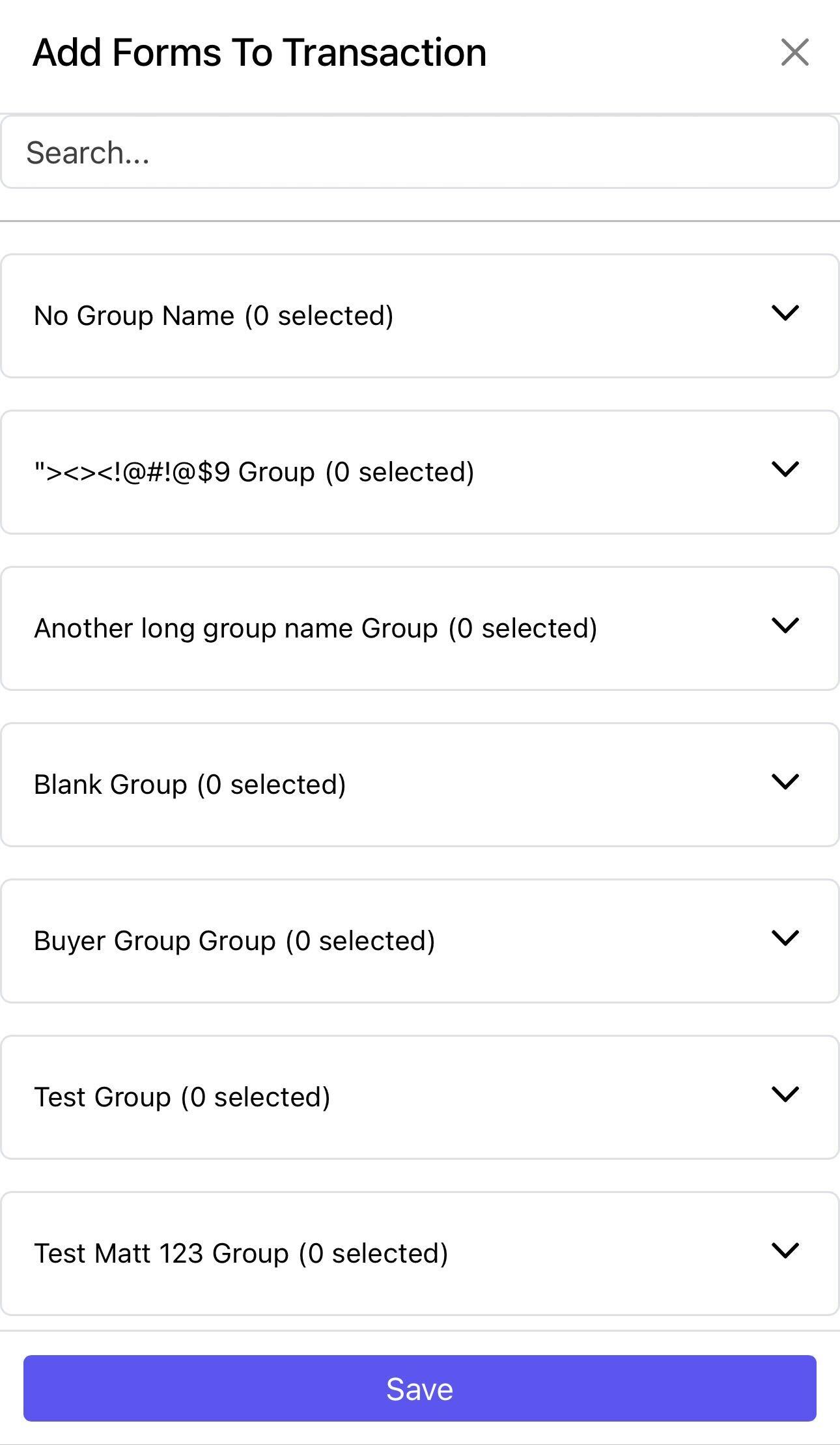Click "(0 selected)" count beside Buyer Group Group
Viewport: 840px width, 1445px height.
click(x=360, y=941)
